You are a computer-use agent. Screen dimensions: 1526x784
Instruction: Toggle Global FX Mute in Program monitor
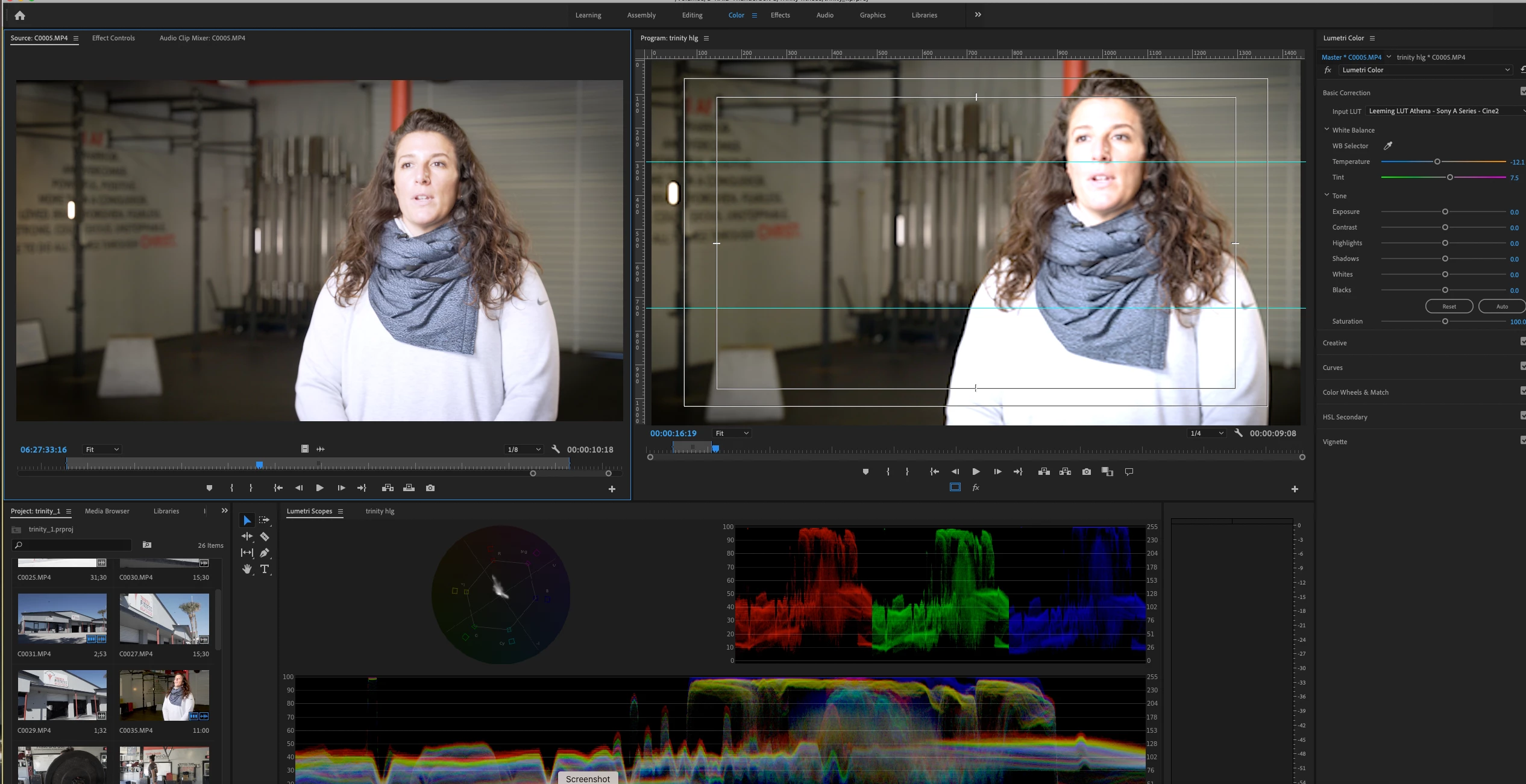[976, 488]
